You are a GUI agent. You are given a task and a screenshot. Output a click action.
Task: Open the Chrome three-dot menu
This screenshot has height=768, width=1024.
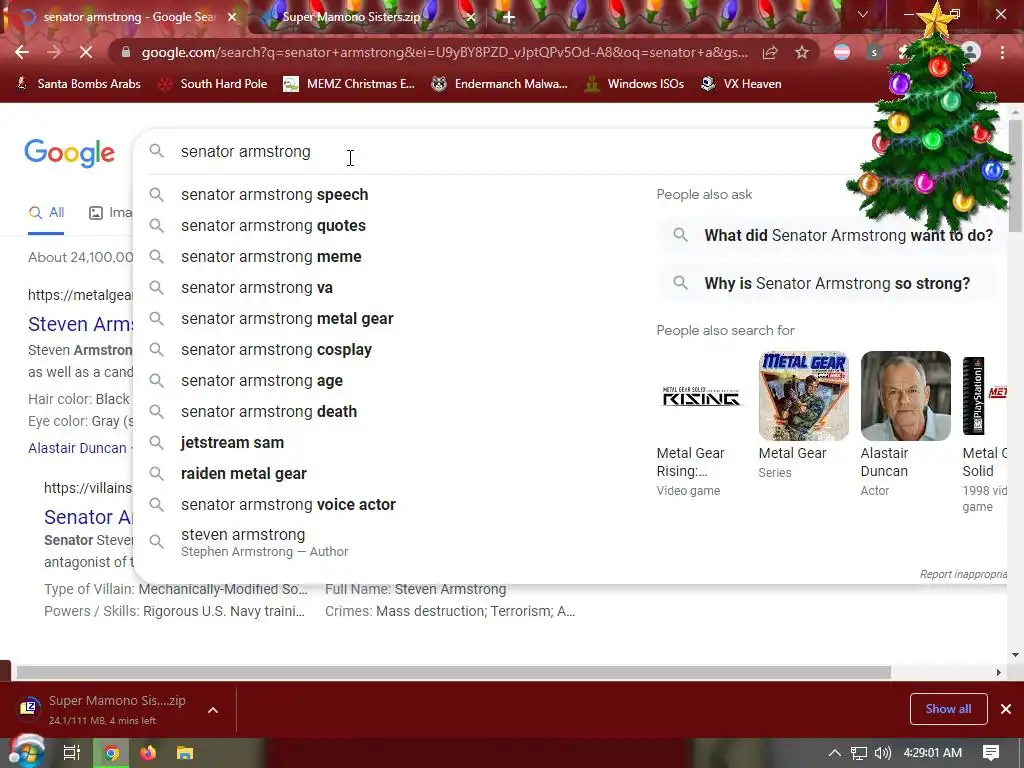(1002, 52)
